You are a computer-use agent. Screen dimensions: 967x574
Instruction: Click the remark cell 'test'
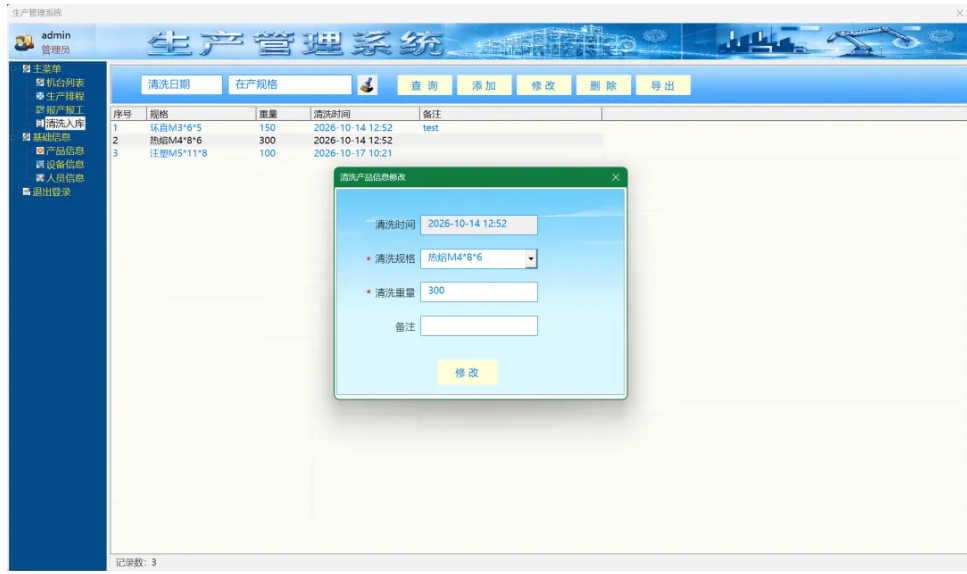point(430,128)
